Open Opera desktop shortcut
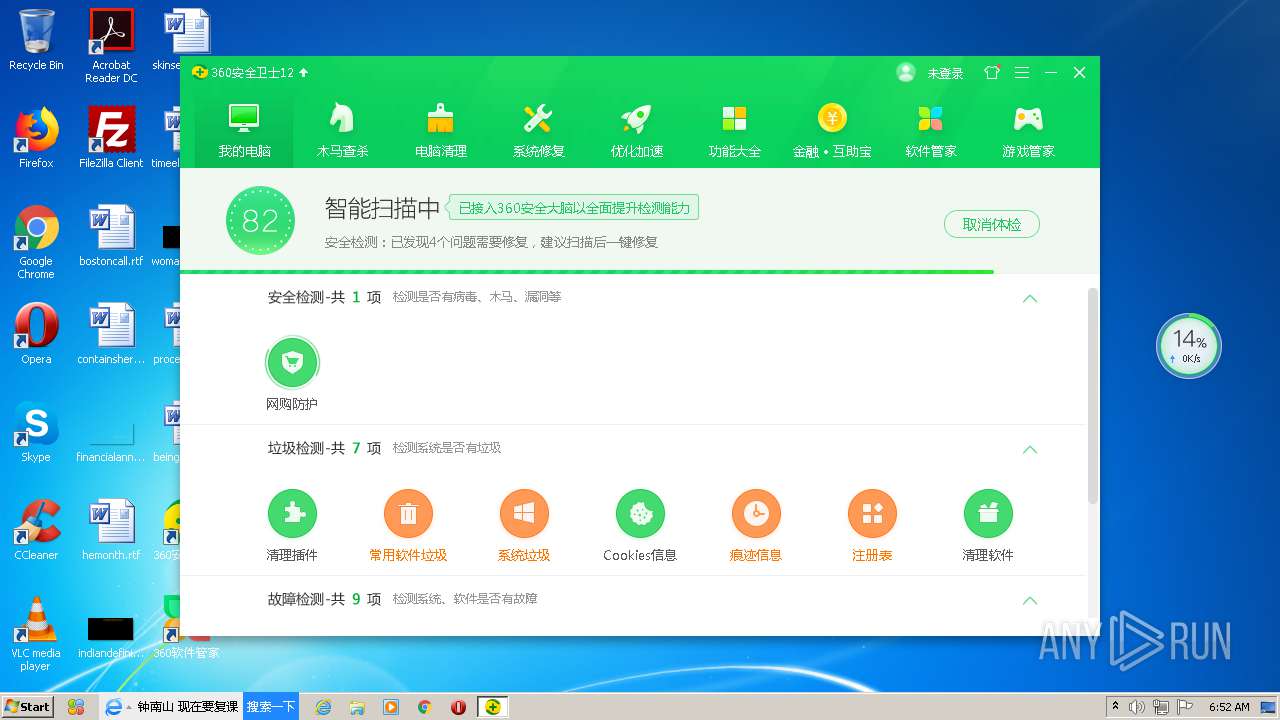Screen dimensions: 1280x720 (x=36, y=334)
